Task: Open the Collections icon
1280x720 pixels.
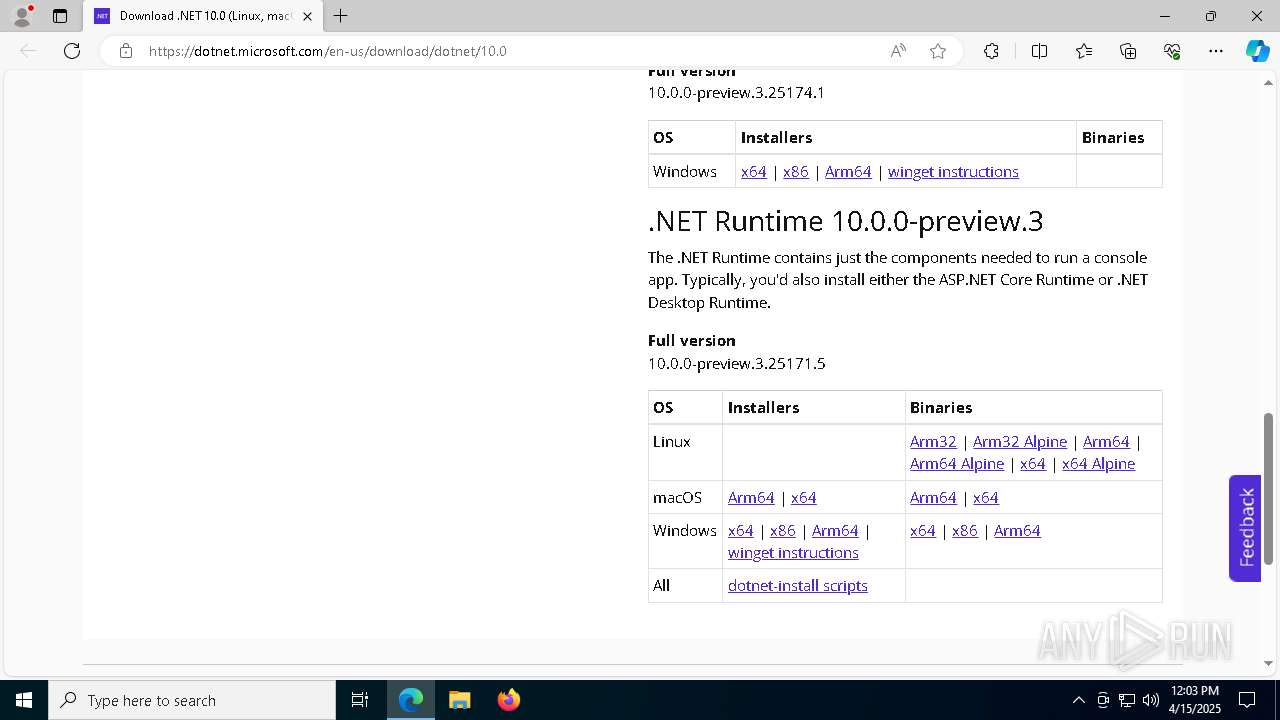Action: (x=1128, y=51)
